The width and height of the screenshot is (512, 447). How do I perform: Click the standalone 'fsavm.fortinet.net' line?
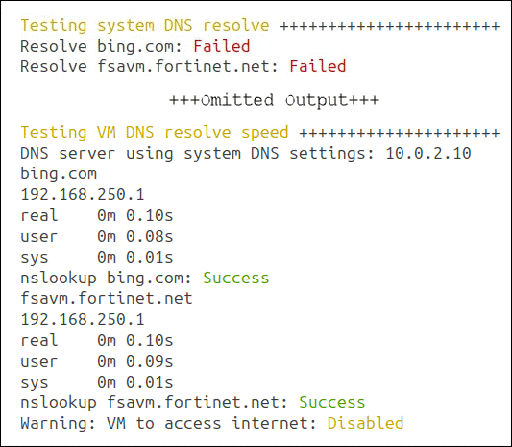(106, 298)
